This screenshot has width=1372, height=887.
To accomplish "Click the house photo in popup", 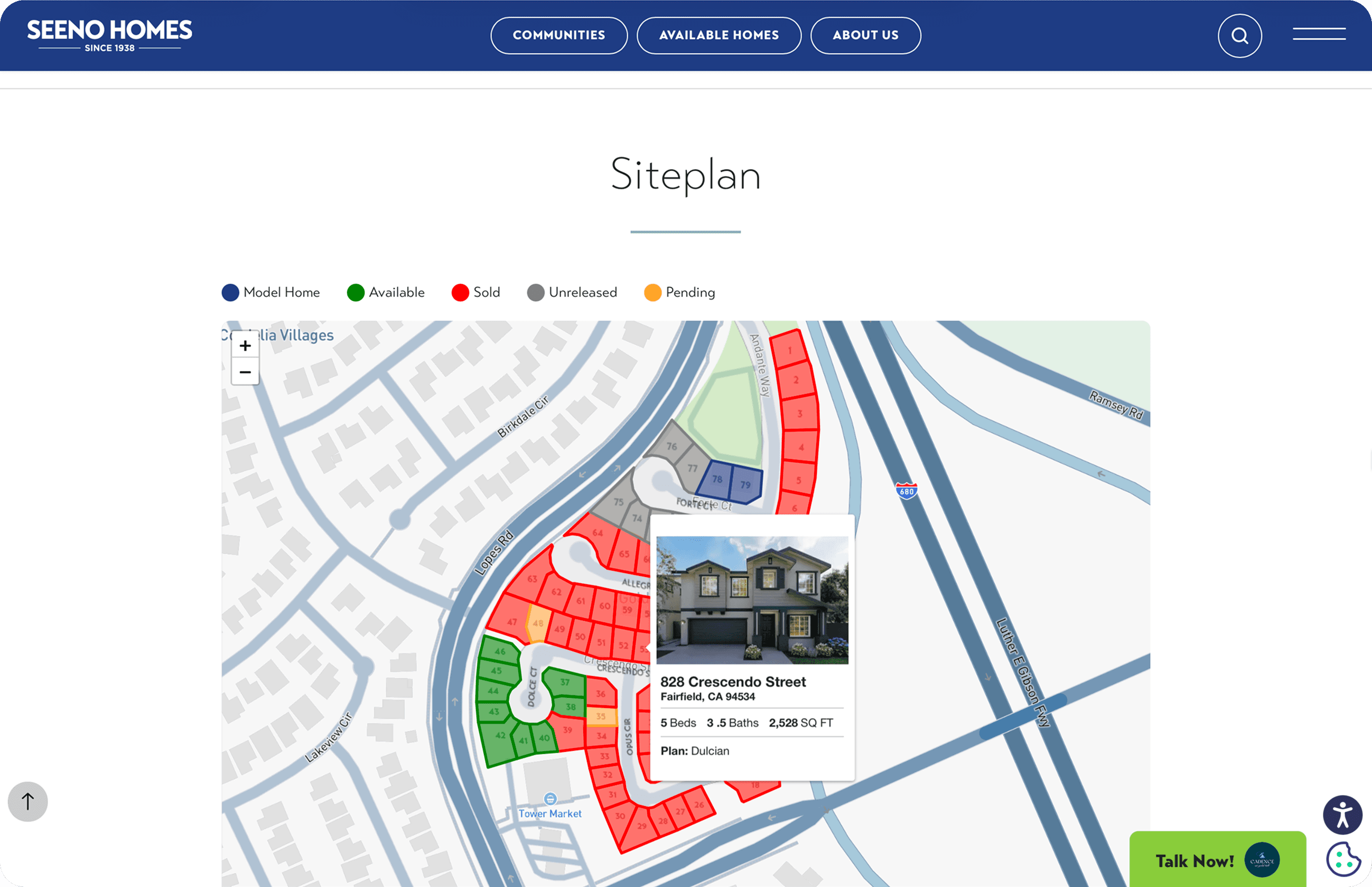I will (x=752, y=600).
